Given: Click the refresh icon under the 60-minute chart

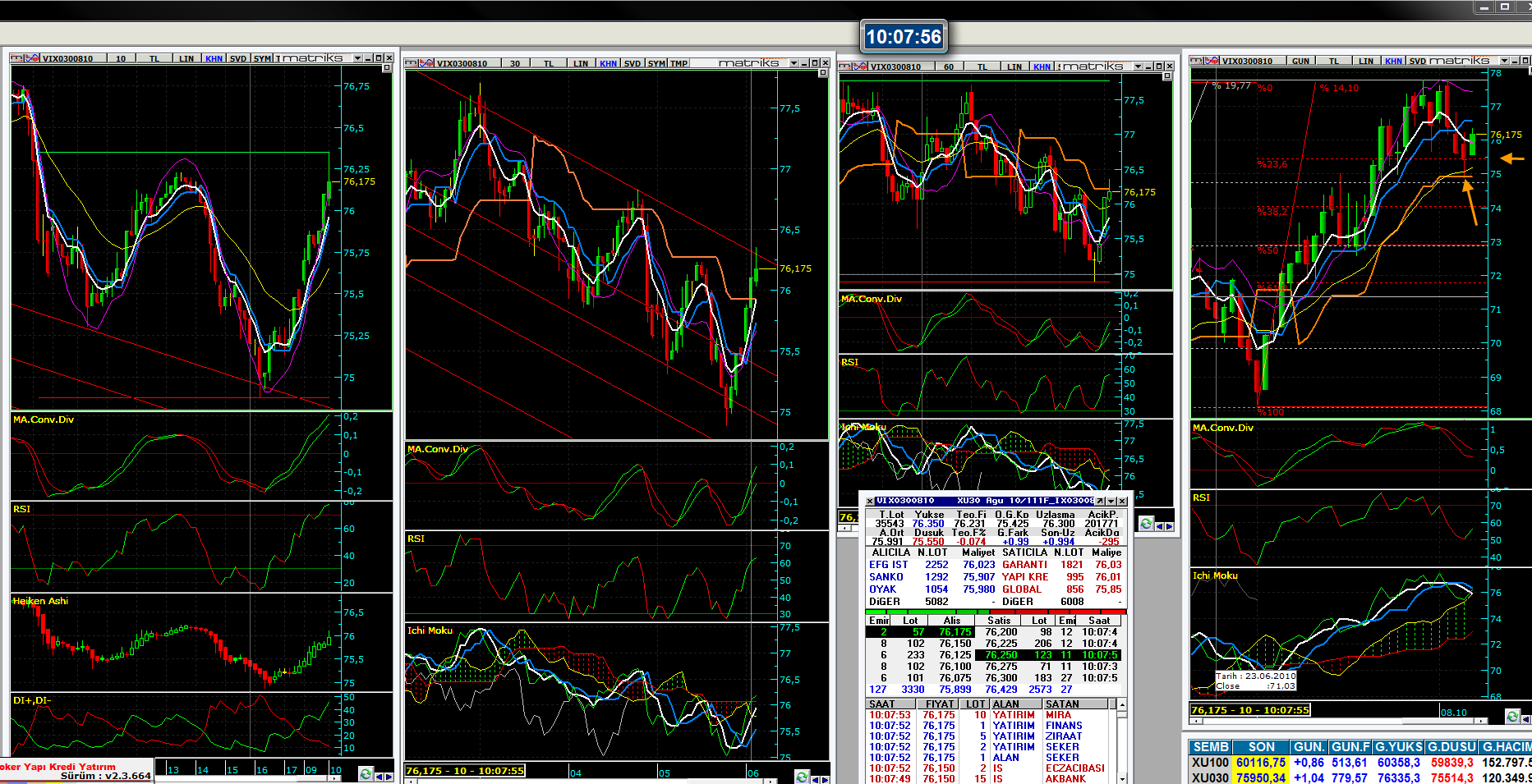Looking at the screenshot, I should 1146,524.
